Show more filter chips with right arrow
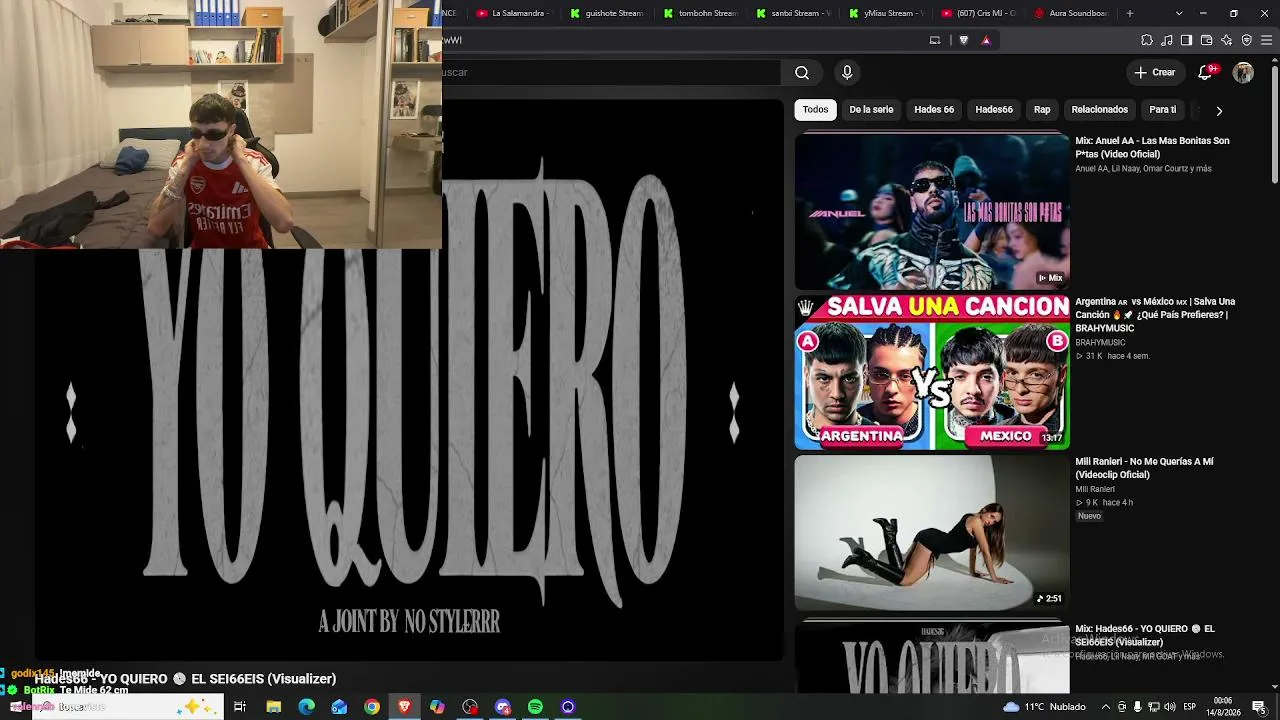This screenshot has width=1280, height=720. (1219, 110)
